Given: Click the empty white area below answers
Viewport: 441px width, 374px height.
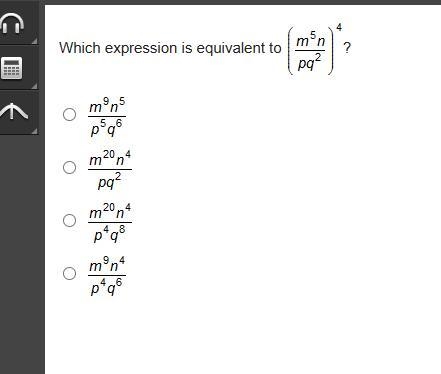Looking at the screenshot, I should click(x=243, y=333).
